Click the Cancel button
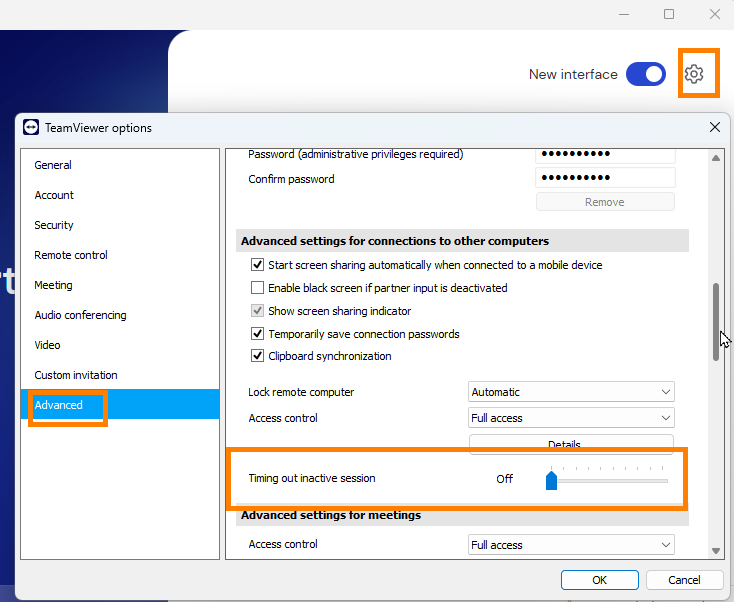The image size is (734, 602). (684, 580)
